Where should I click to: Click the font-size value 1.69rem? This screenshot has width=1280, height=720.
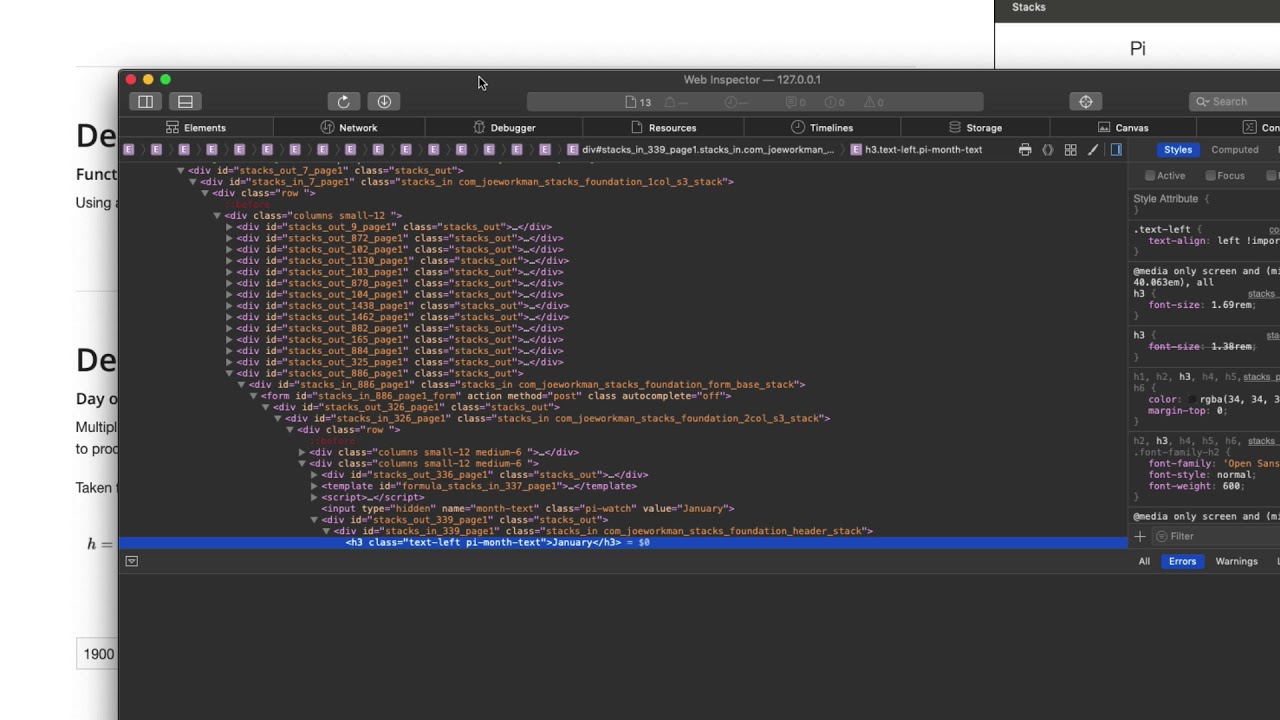click(x=1230, y=306)
